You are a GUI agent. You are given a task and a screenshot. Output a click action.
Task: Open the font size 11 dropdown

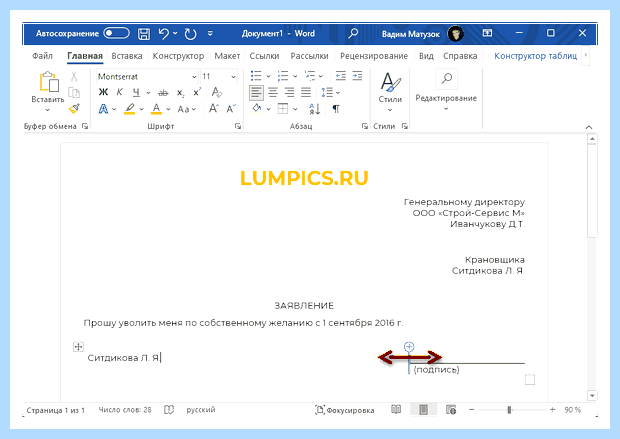tap(233, 77)
